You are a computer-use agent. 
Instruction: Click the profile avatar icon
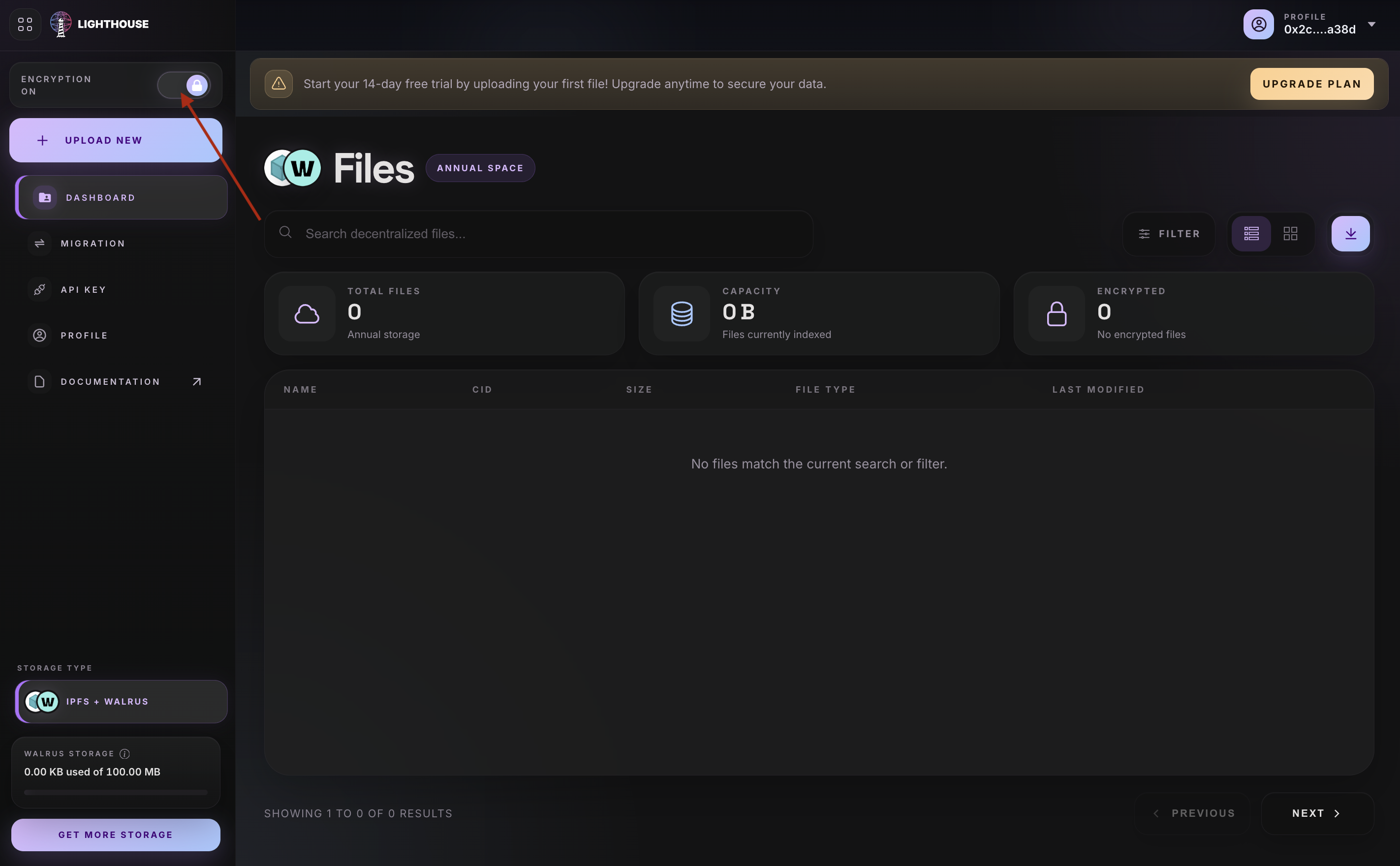click(x=1258, y=24)
